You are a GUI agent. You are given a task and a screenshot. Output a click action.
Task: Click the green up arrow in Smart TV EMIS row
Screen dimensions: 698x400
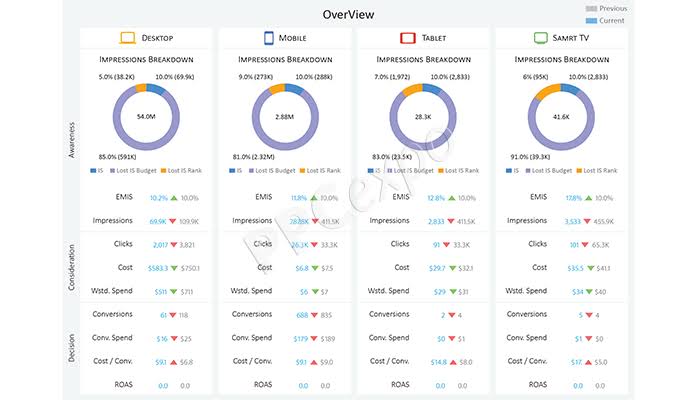coord(589,198)
